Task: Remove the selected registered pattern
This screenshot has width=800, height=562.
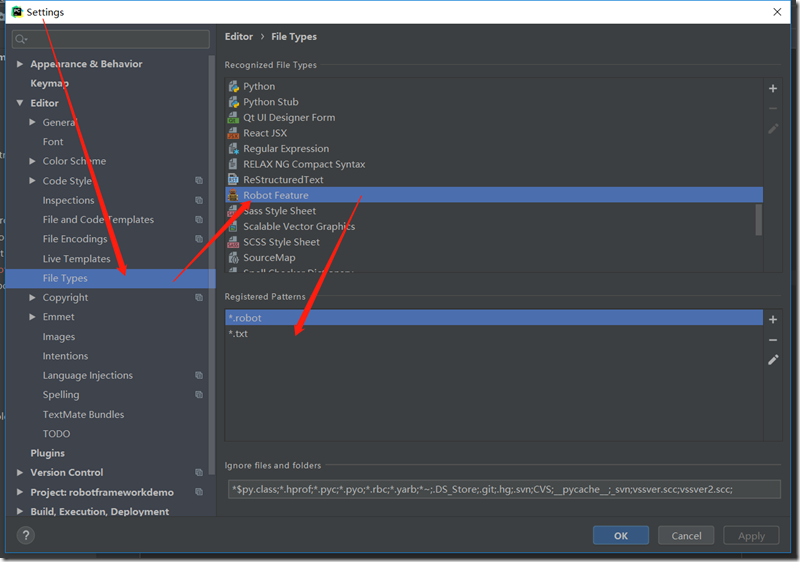Action: (x=773, y=340)
